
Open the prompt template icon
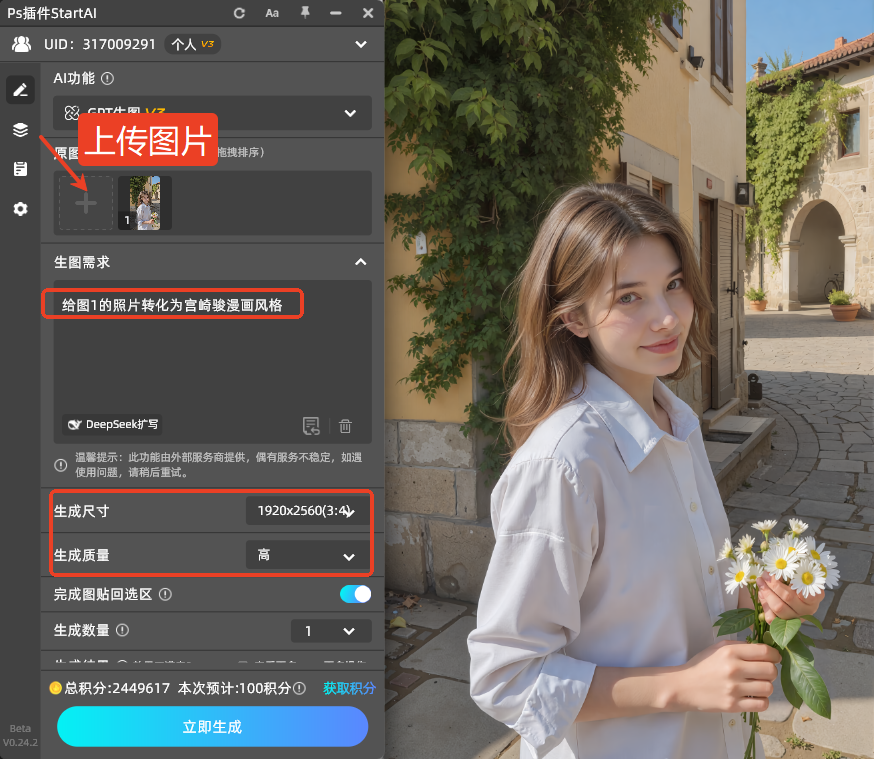point(311,426)
